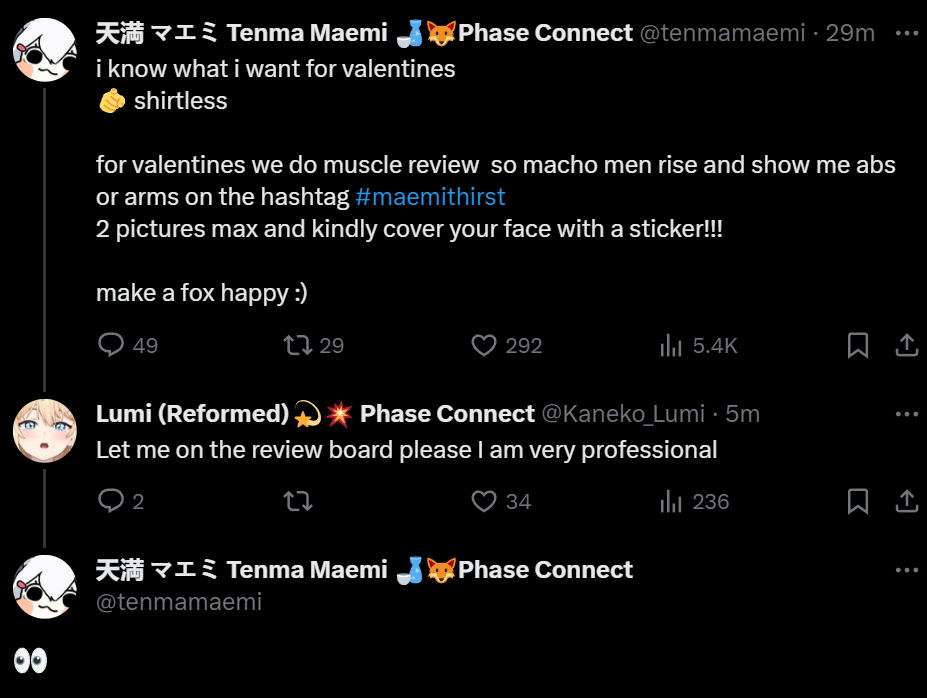Open more options on the eyes emoji tweet
Screen dimensions: 927x698
coord(906,570)
